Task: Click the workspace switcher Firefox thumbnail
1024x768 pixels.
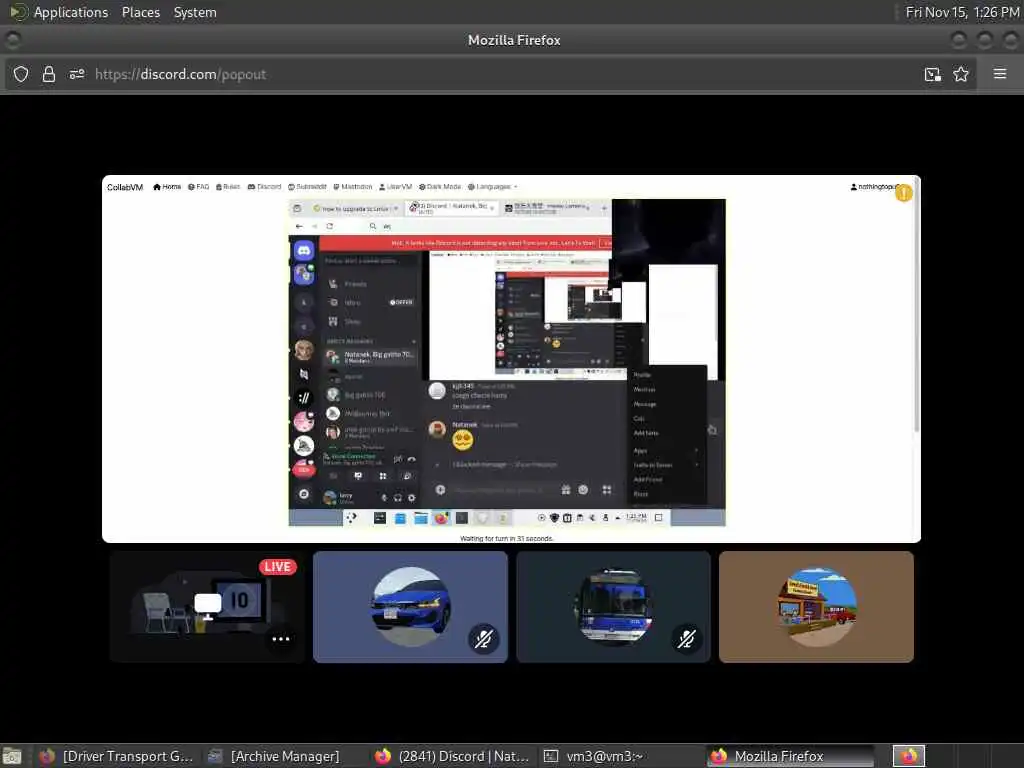Action: click(x=908, y=756)
